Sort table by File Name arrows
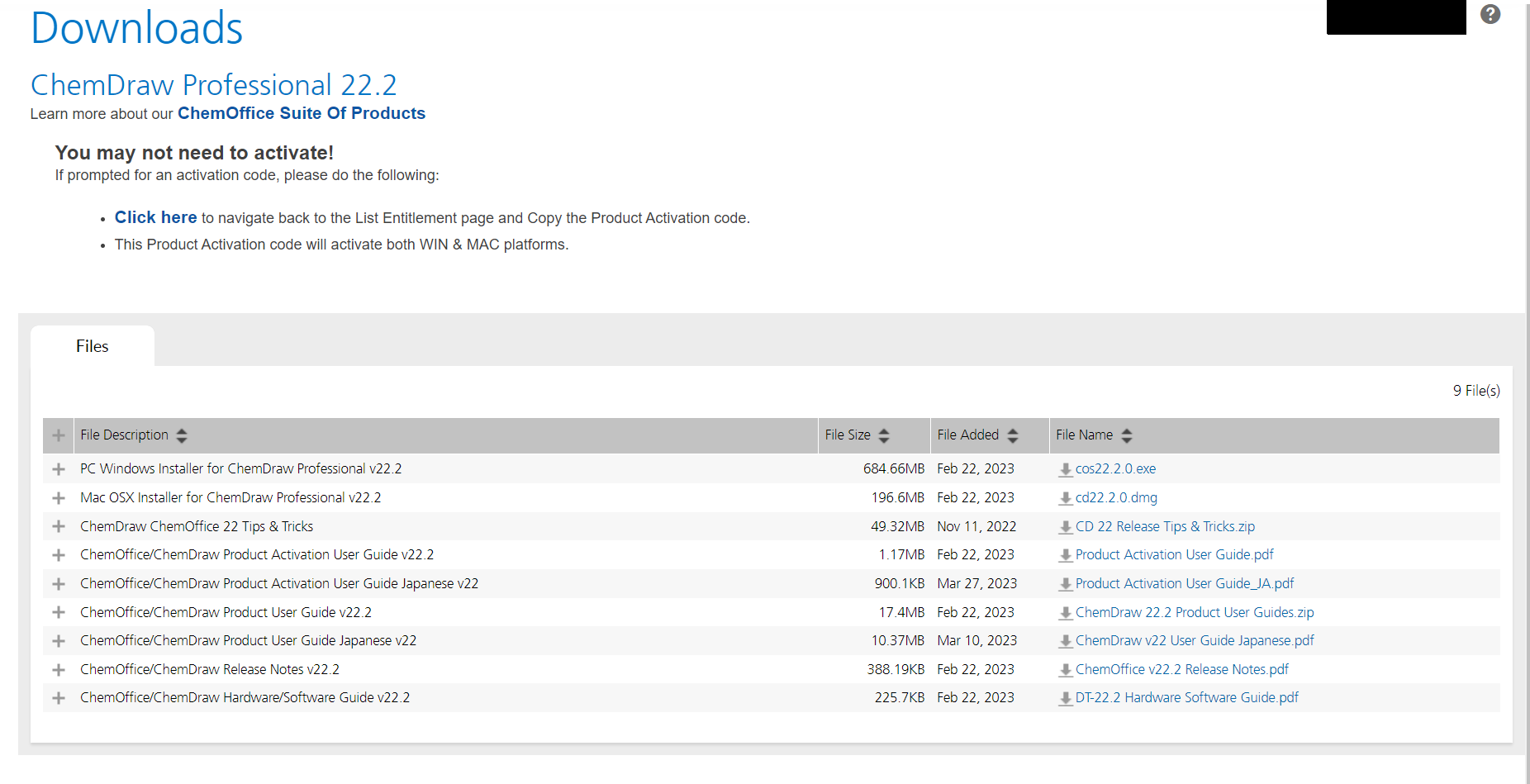 tap(1127, 435)
